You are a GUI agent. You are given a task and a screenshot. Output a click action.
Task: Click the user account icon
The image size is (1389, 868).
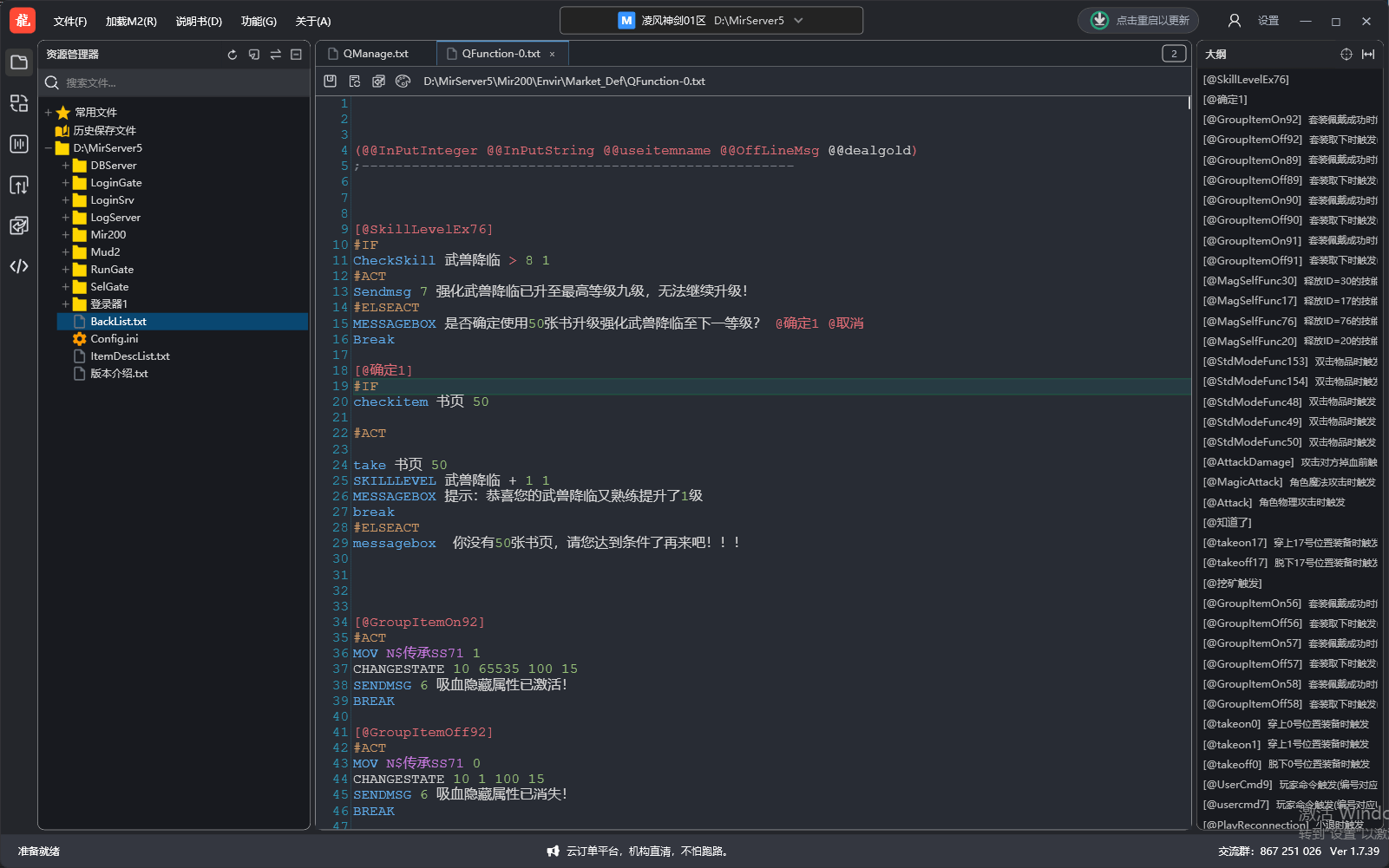pyautogui.click(x=1234, y=21)
